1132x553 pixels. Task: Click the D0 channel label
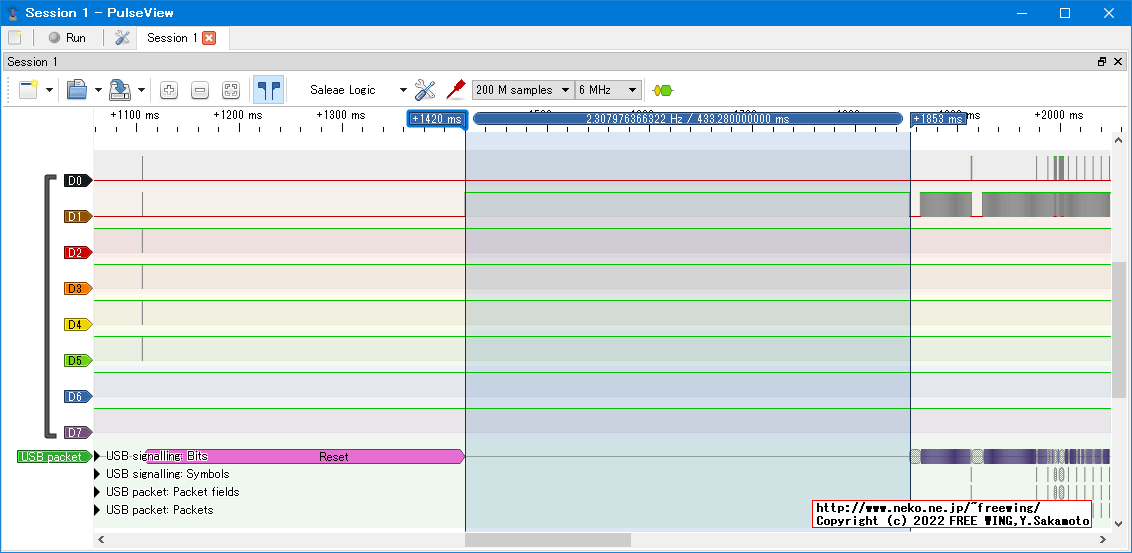click(x=76, y=181)
